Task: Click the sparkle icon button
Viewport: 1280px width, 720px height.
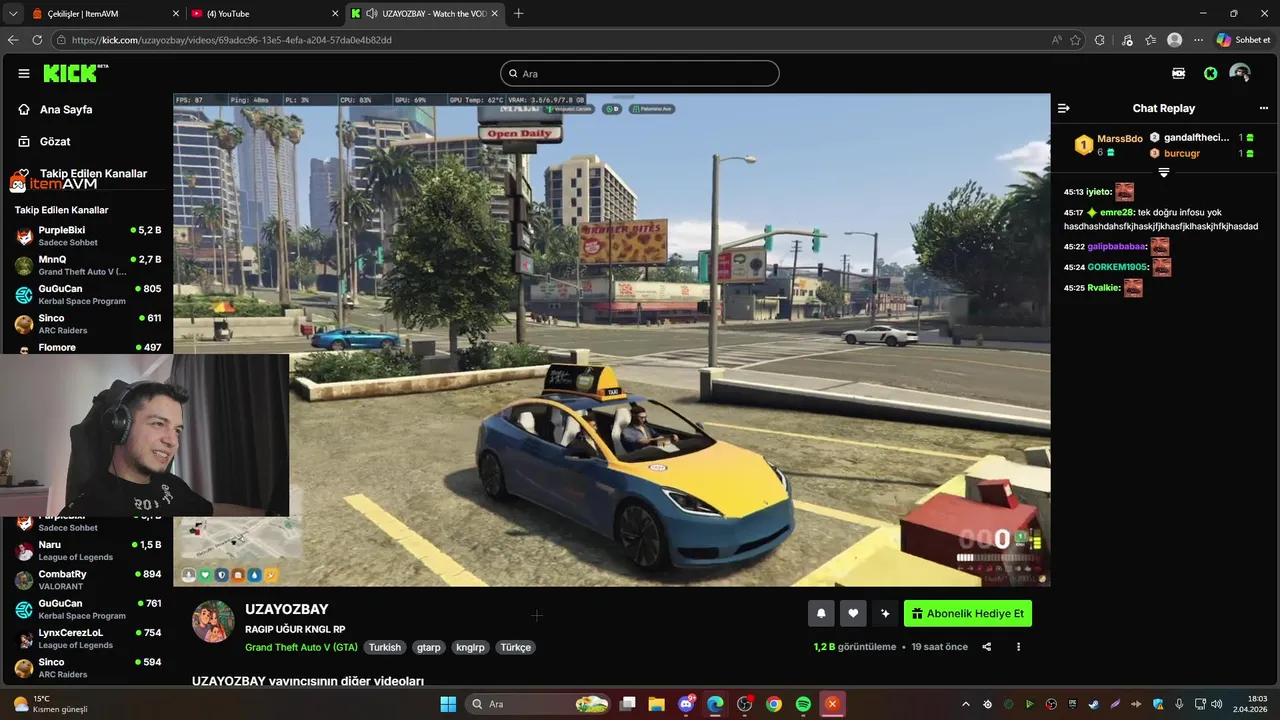Action: (x=885, y=614)
